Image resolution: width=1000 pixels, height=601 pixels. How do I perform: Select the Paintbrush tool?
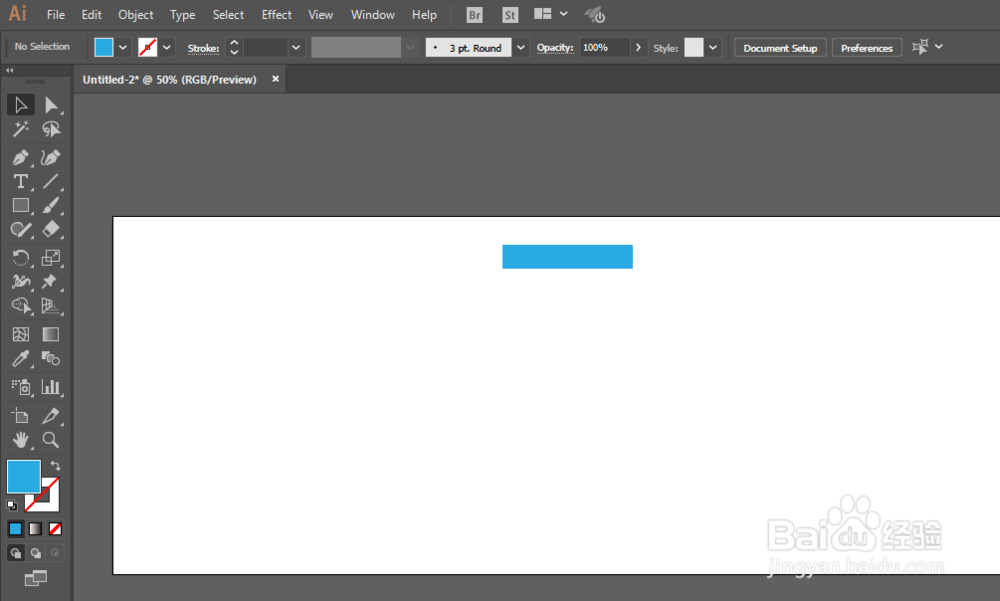coord(51,205)
